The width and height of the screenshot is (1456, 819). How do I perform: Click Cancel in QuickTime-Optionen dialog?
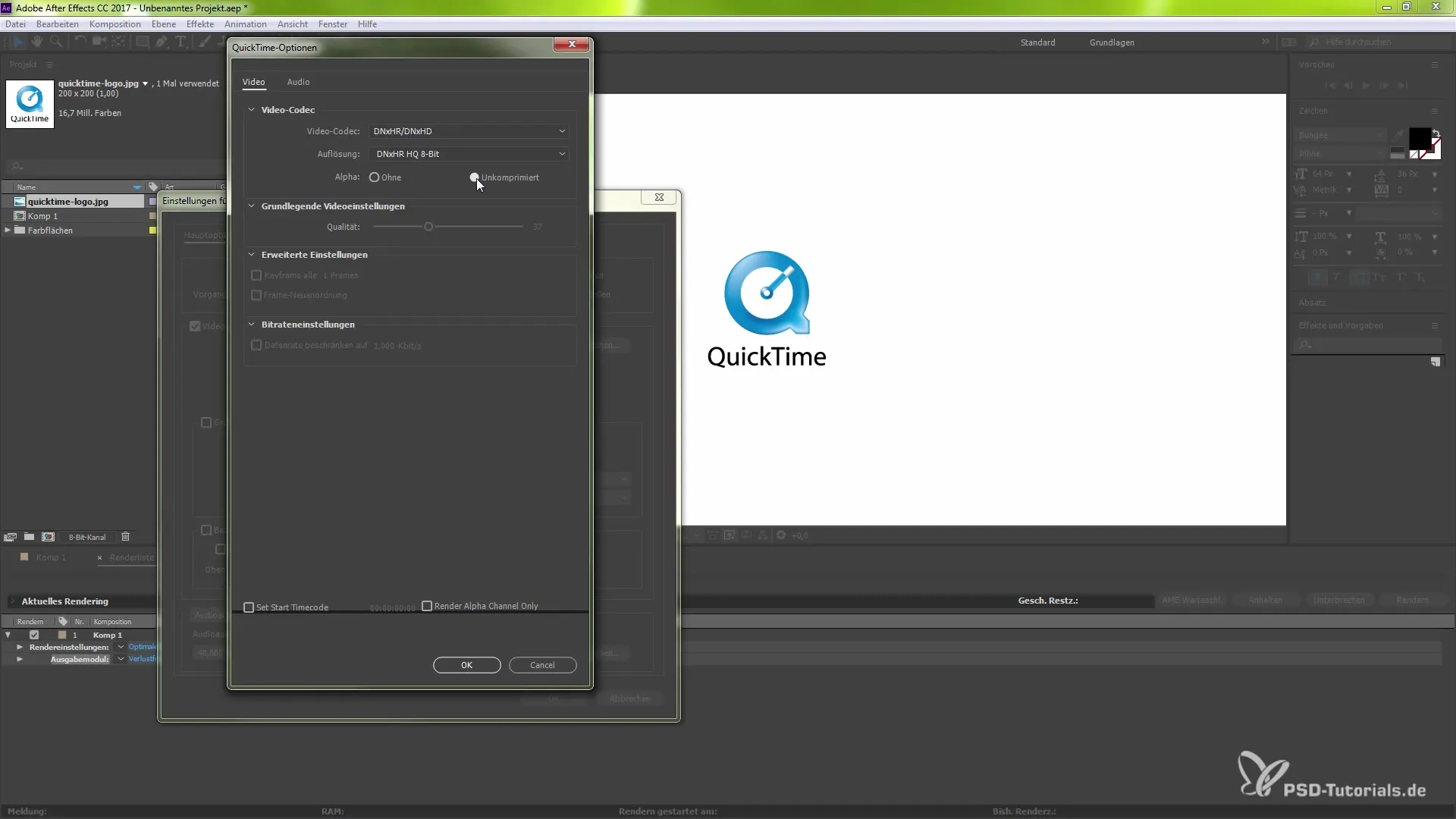[542, 665]
